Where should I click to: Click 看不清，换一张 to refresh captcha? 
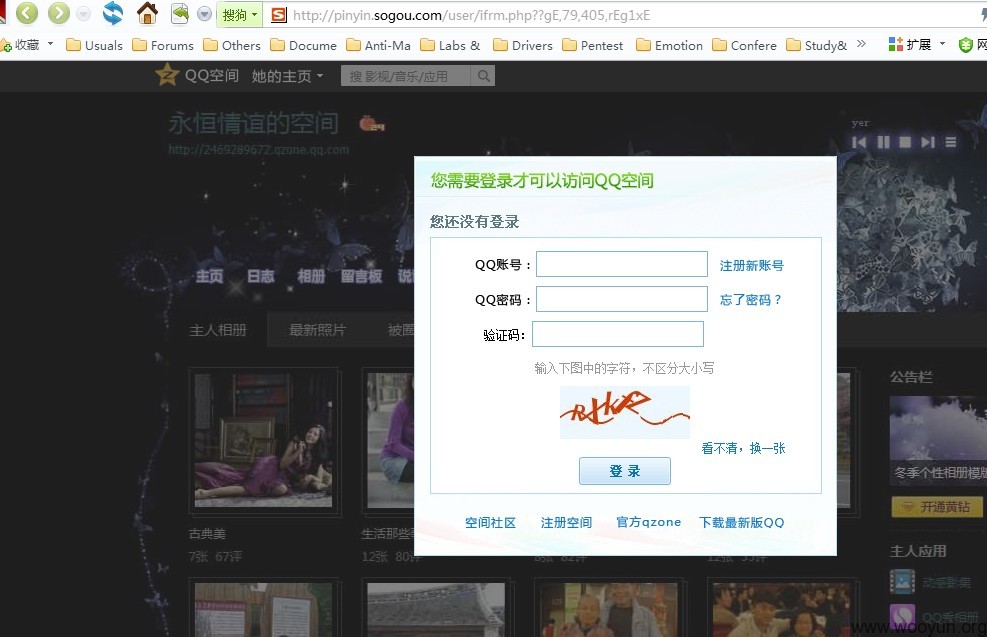[x=743, y=448]
